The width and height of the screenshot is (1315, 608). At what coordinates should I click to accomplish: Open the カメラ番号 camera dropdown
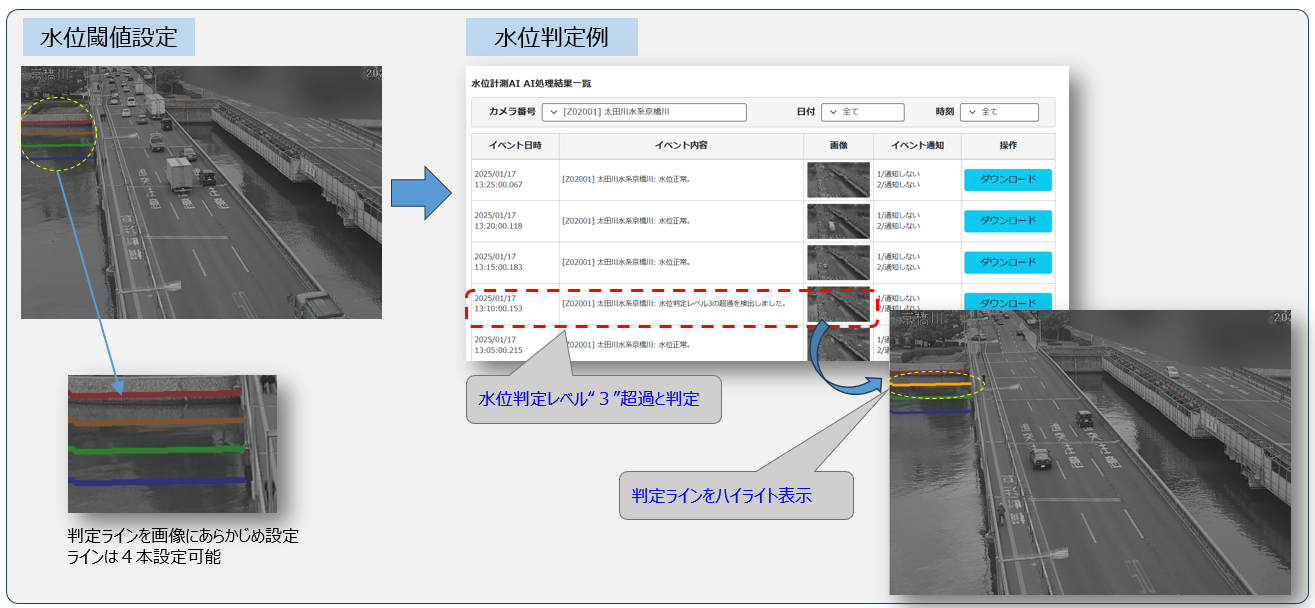click(x=644, y=112)
